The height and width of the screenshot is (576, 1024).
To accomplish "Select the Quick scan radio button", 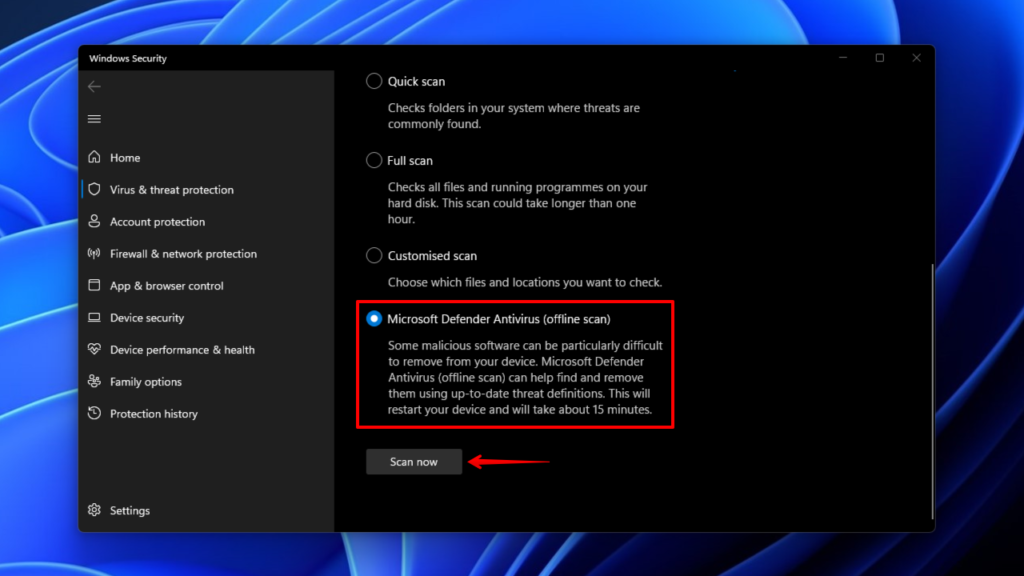I will click(x=374, y=81).
